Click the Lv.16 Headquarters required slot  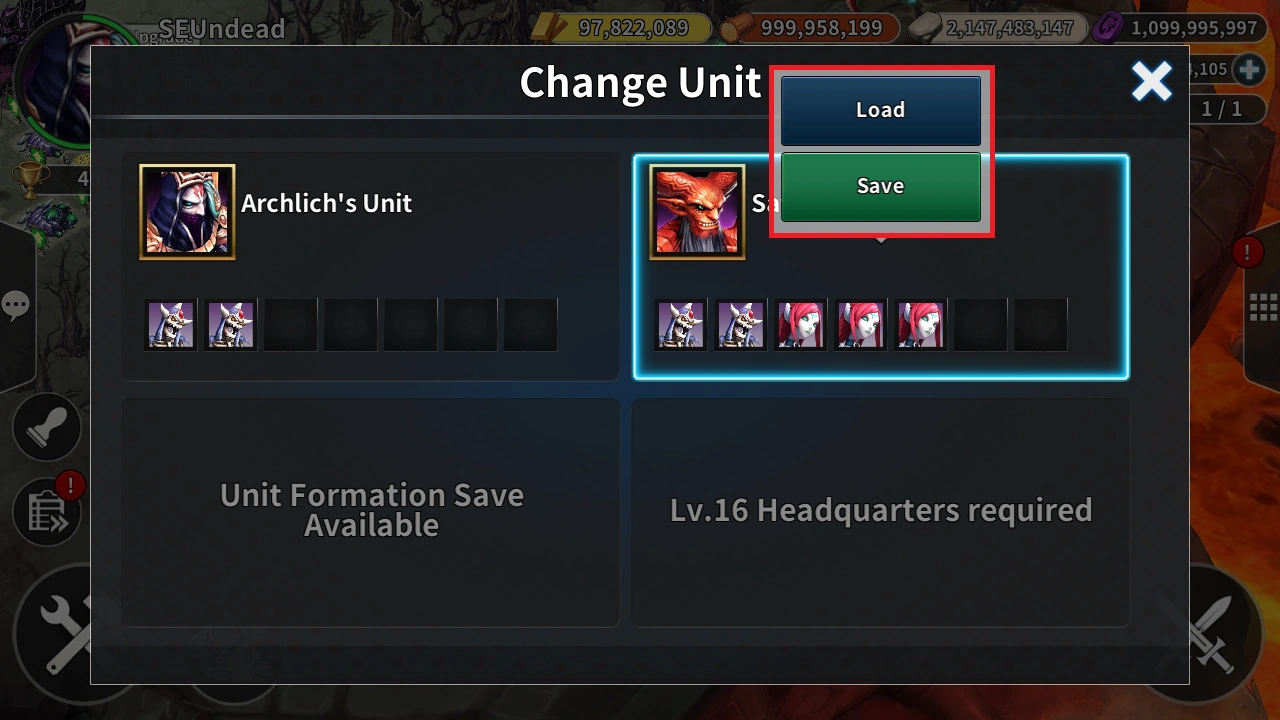[881, 512]
